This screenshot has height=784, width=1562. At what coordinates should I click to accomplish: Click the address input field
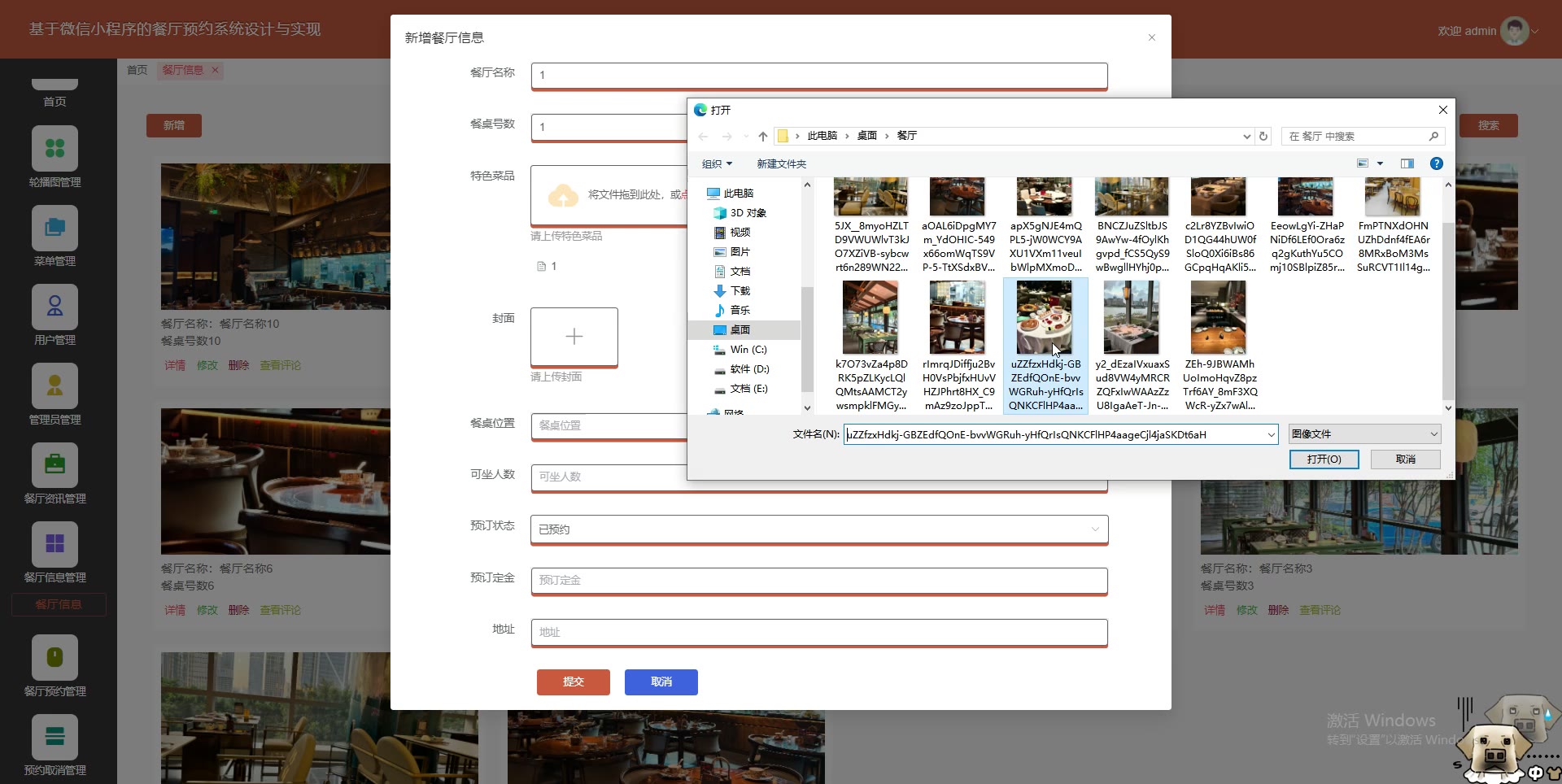(x=818, y=632)
